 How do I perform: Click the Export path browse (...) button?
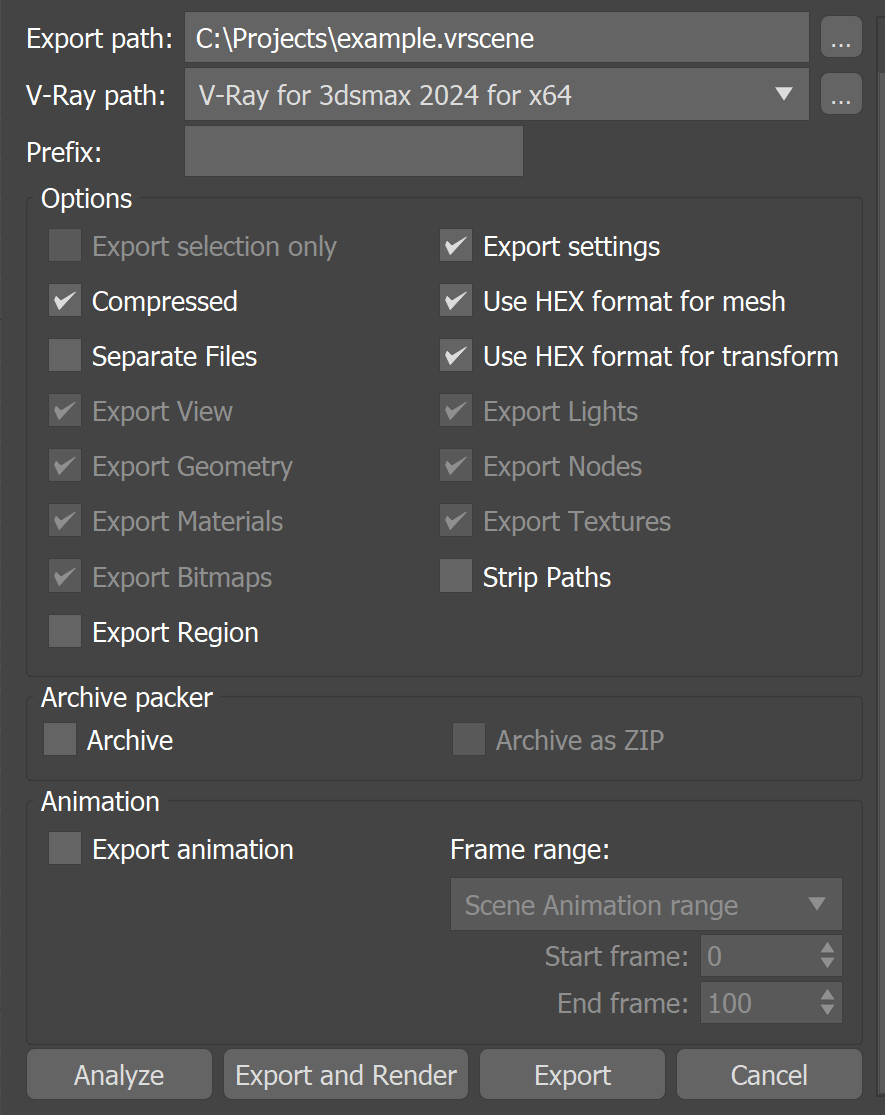(841, 37)
